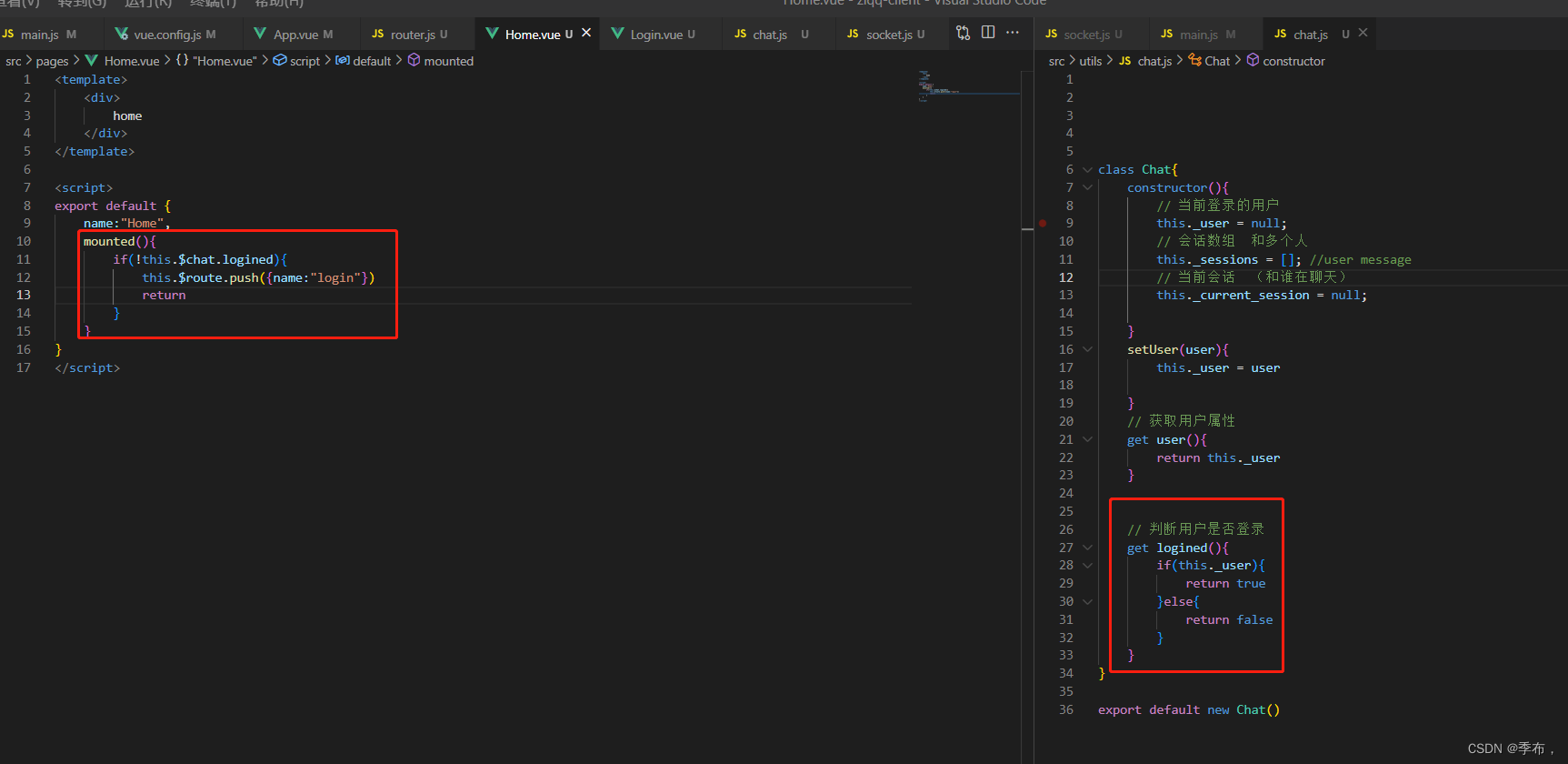
Task: Collapse the get logined fold arrow on line 27
Action: [x=1087, y=548]
